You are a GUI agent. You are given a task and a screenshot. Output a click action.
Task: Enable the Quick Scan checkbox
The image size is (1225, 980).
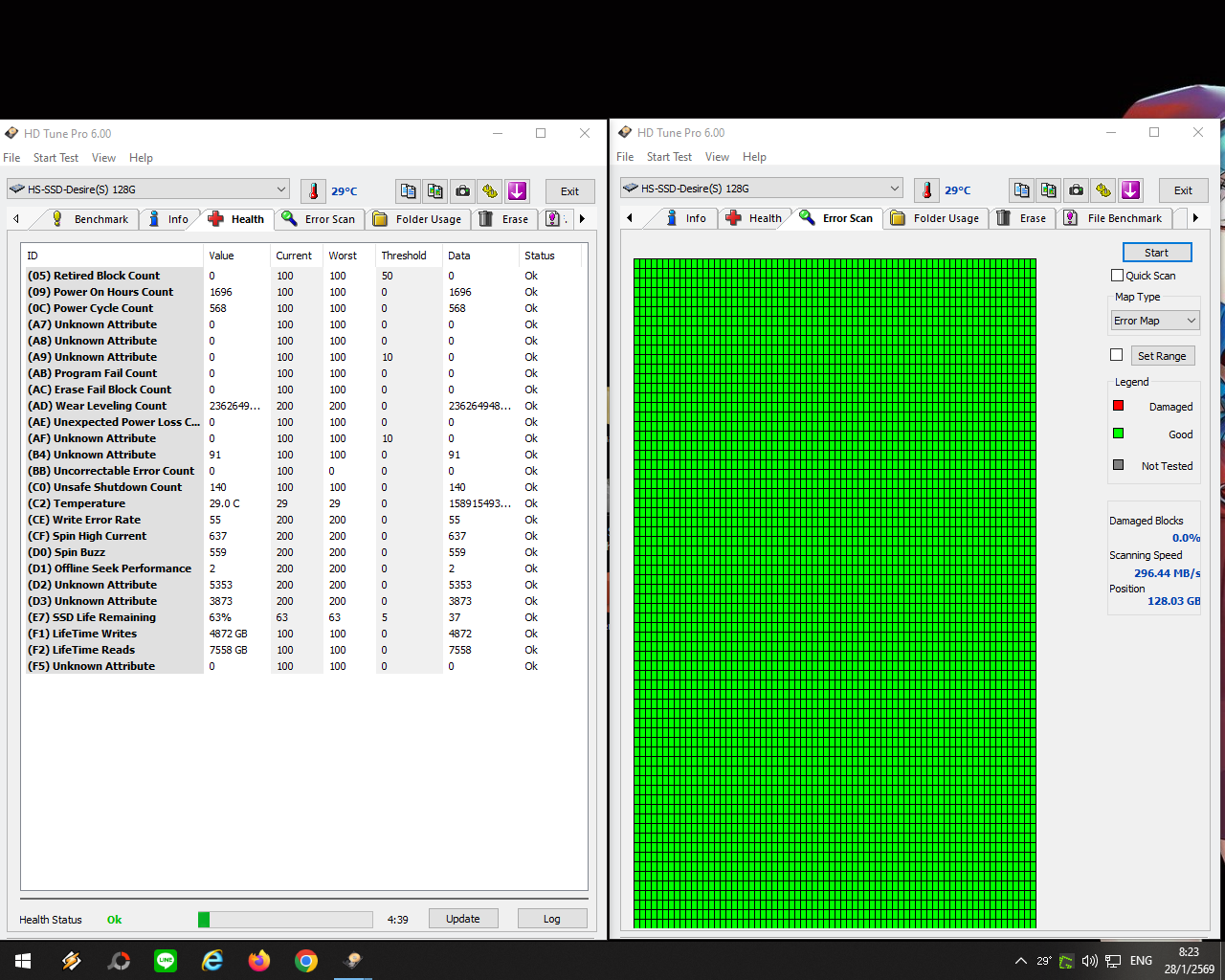click(x=1117, y=276)
